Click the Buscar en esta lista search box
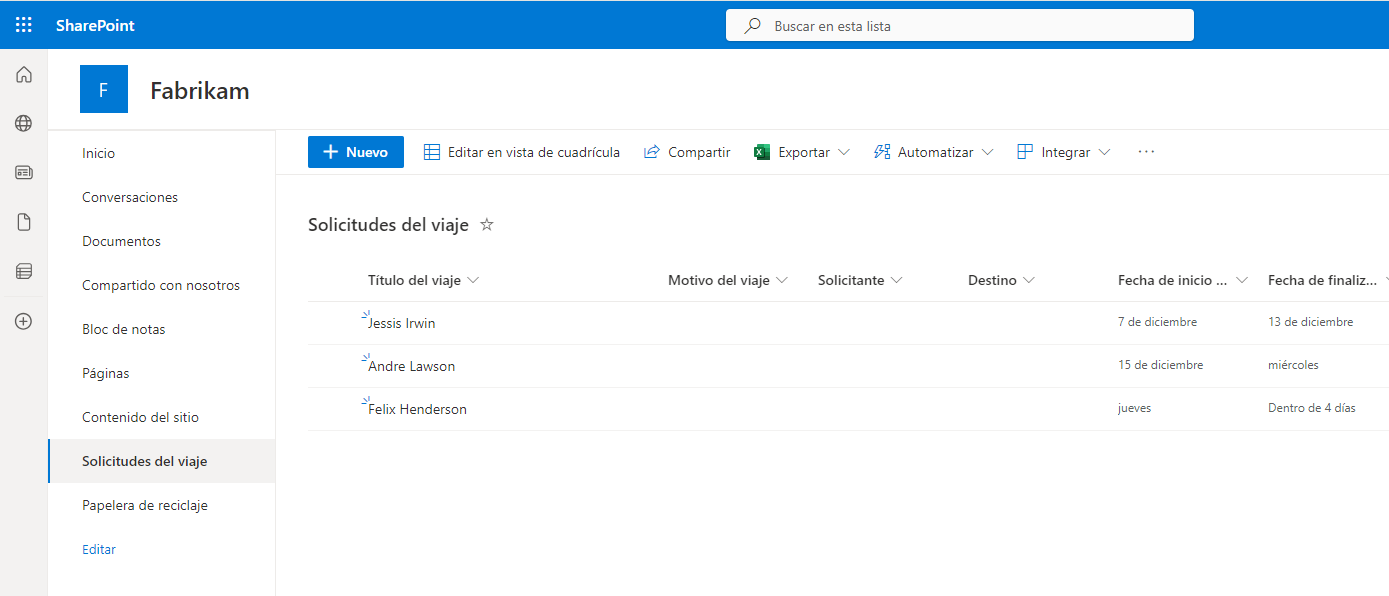 tap(959, 24)
